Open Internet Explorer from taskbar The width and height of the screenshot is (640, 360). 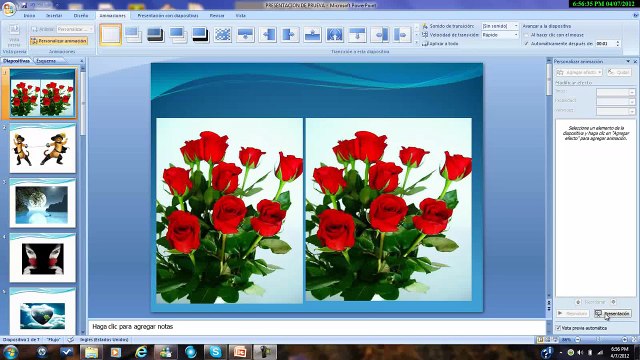pyautogui.click(x=141, y=352)
